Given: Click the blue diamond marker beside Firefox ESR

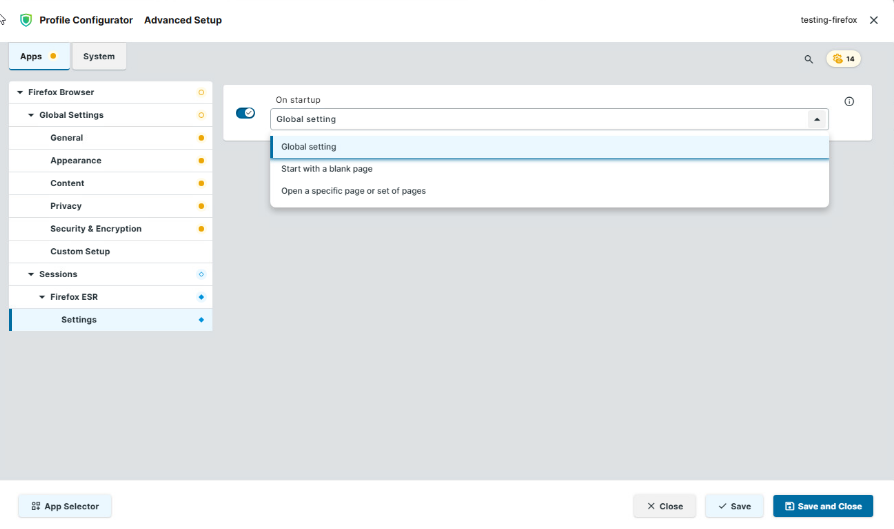Looking at the screenshot, I should point(201,297).
